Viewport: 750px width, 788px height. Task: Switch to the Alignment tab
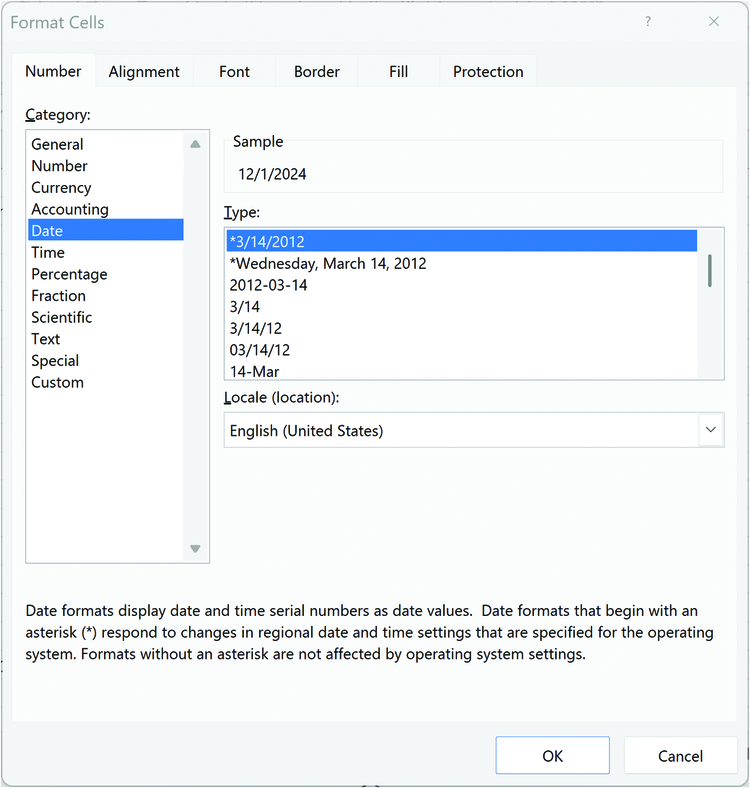(144, 71)
